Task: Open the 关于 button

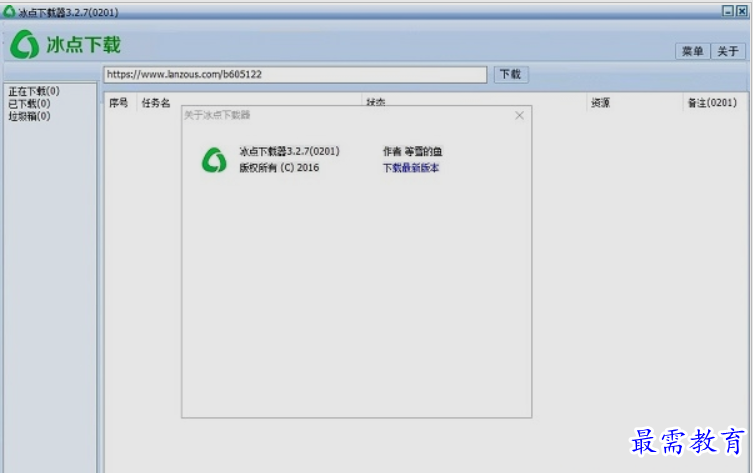Action: tap(728, 51)
